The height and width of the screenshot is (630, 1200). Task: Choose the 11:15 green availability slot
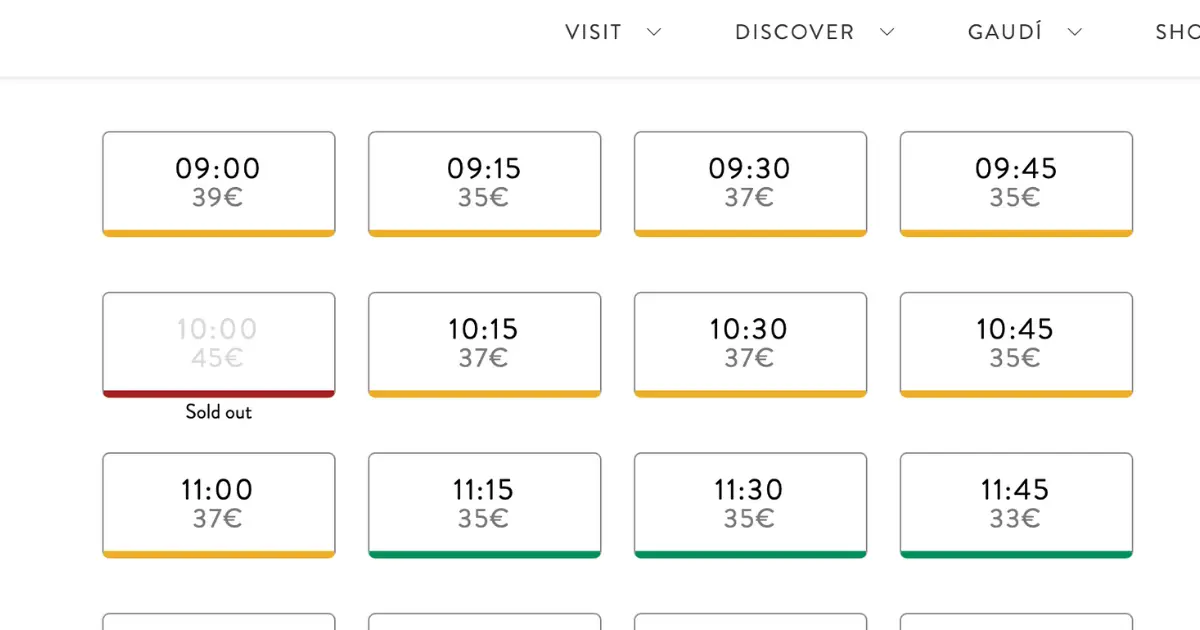click(x=484, y=503)
